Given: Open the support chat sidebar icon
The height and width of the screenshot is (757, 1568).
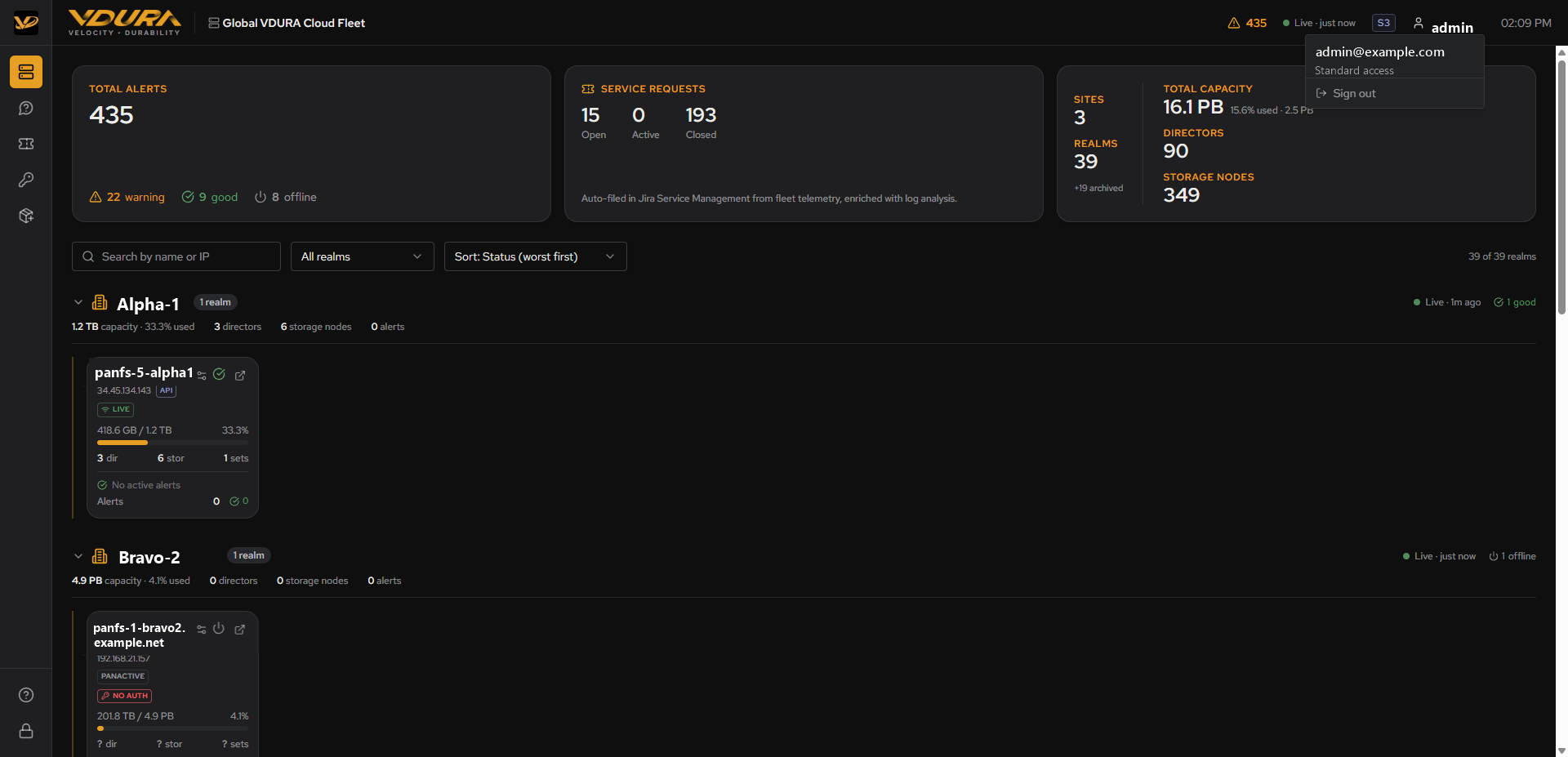Looking at the screenshot, I should tap(26, 108).
